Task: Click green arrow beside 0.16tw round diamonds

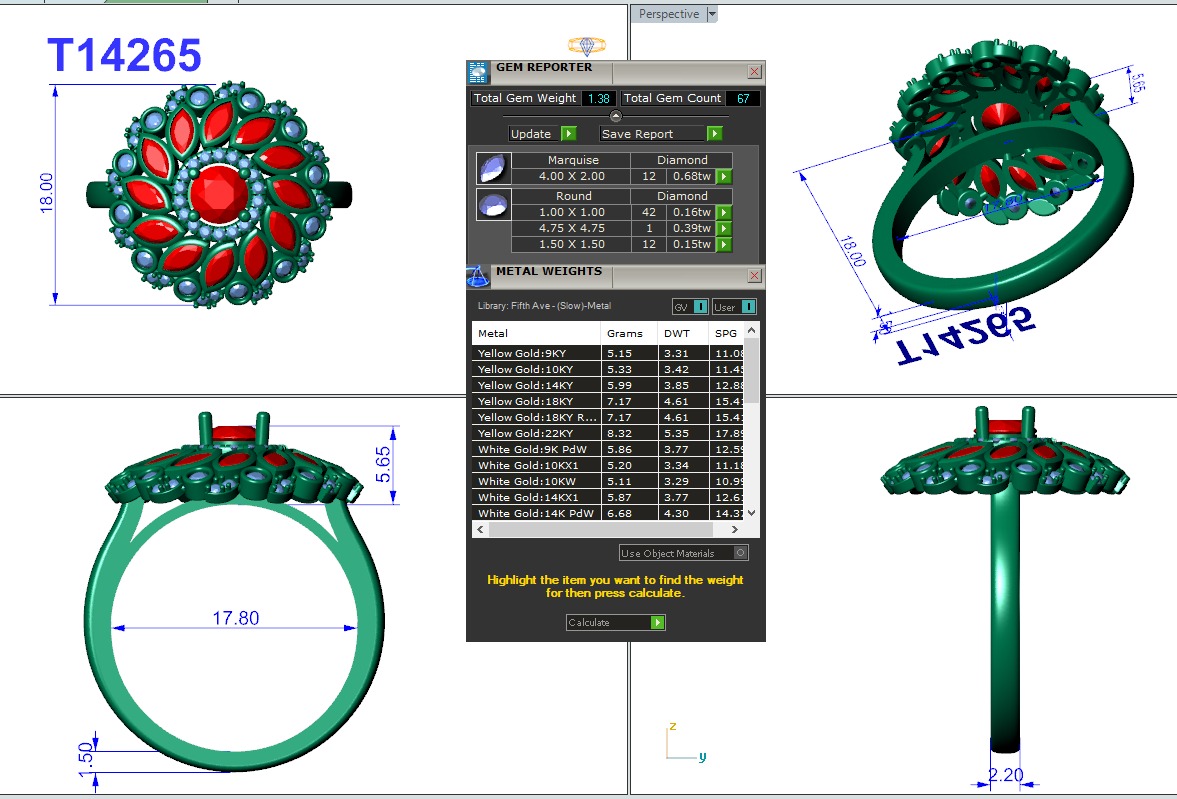Action: point(724,213)
